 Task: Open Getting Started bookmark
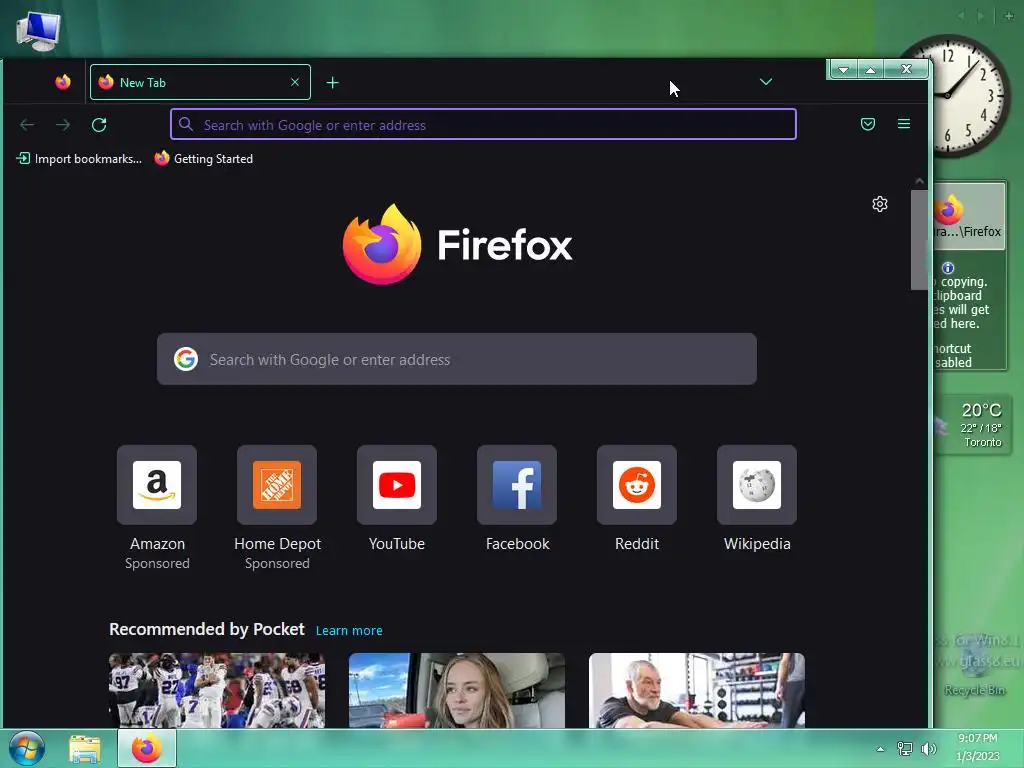(x=204, y=159)
